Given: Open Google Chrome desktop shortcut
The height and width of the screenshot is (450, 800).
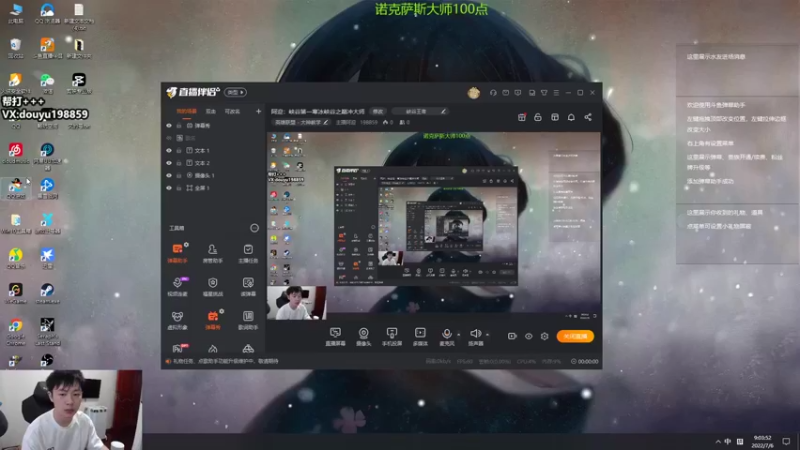Looking at the screenshot, I should (15, 332).
